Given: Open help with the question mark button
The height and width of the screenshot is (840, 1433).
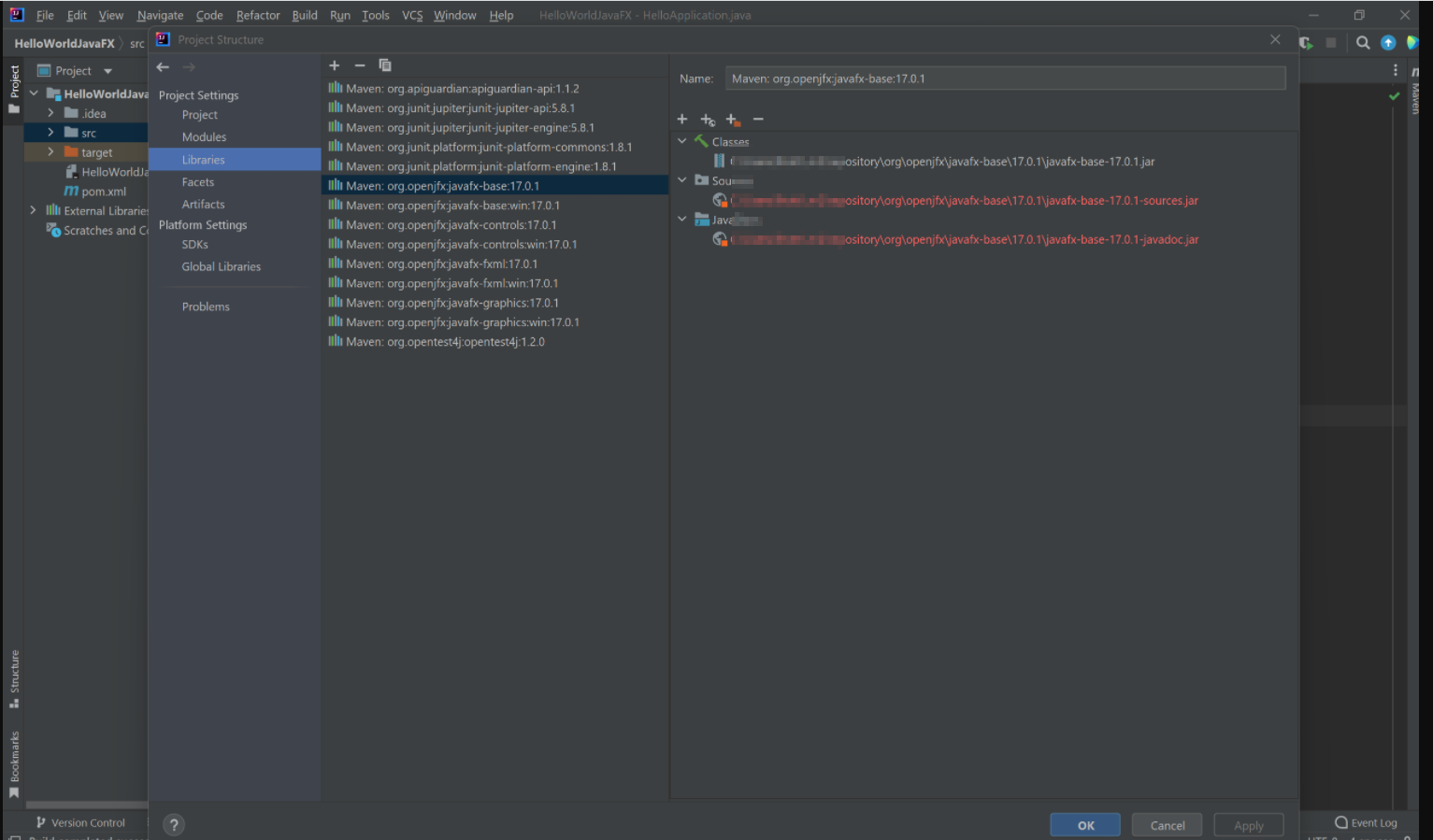Looking at the screenshot, I should 174,824.
